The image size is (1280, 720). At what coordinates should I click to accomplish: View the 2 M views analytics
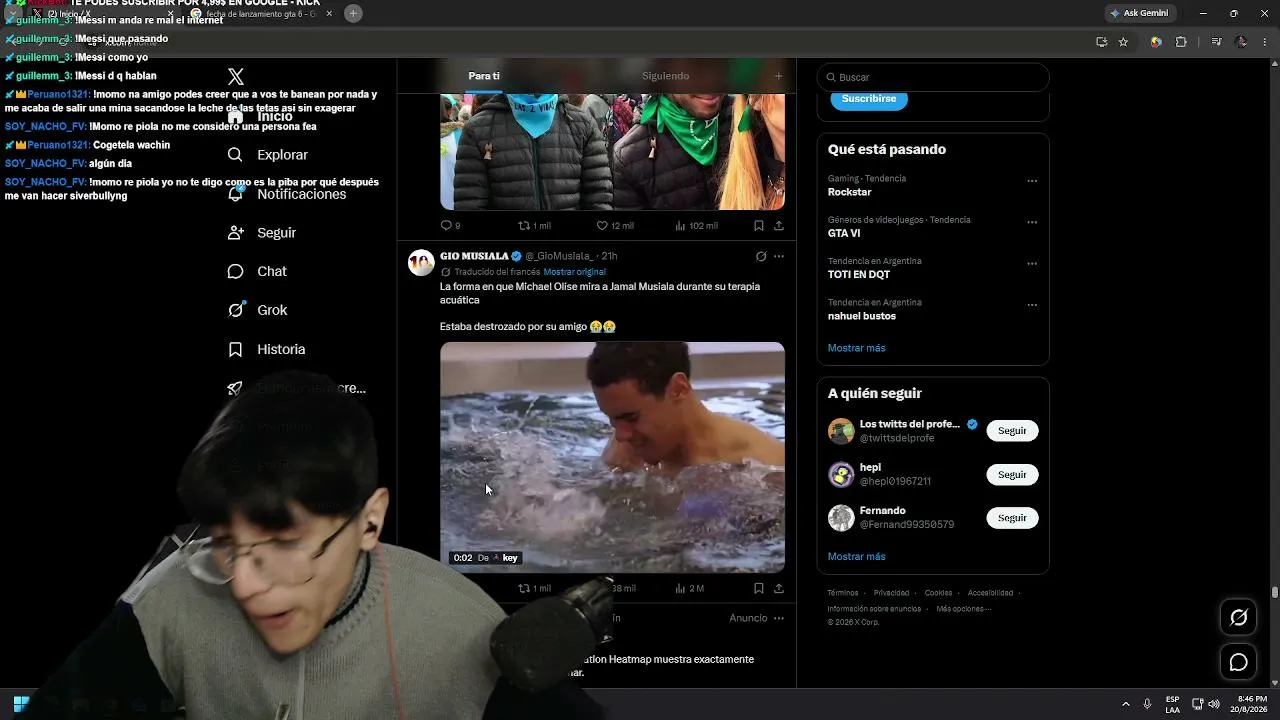tap(689, 588)
